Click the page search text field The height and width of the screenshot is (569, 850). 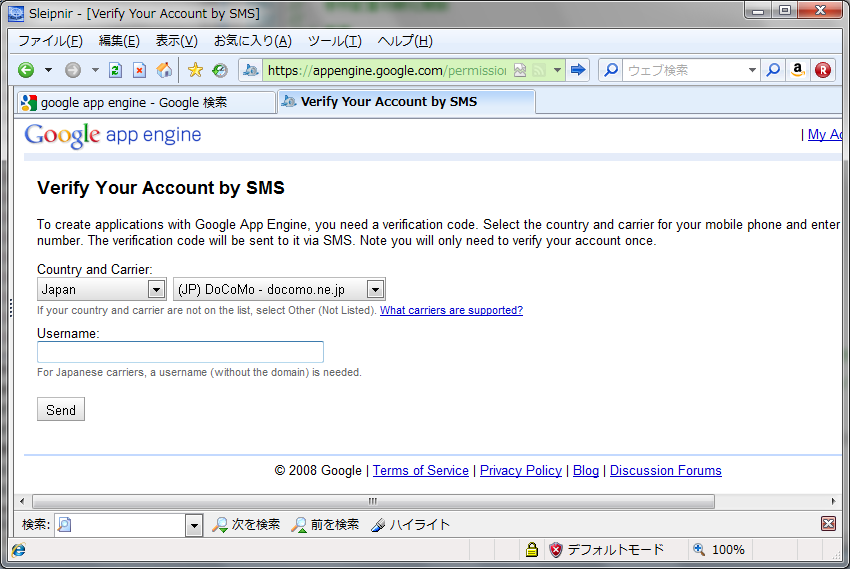(x=120, y=525)
